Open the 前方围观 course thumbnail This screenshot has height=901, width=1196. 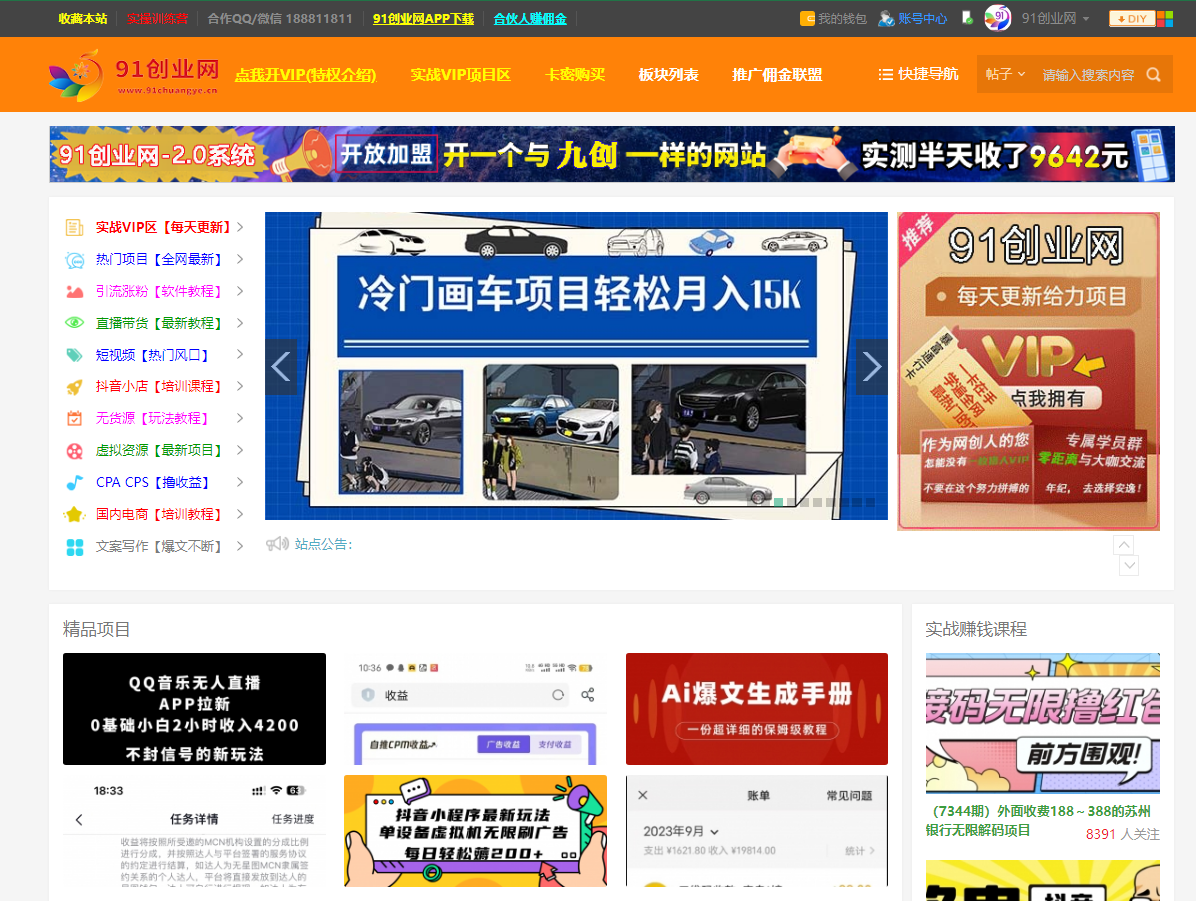coord(1043,723)
